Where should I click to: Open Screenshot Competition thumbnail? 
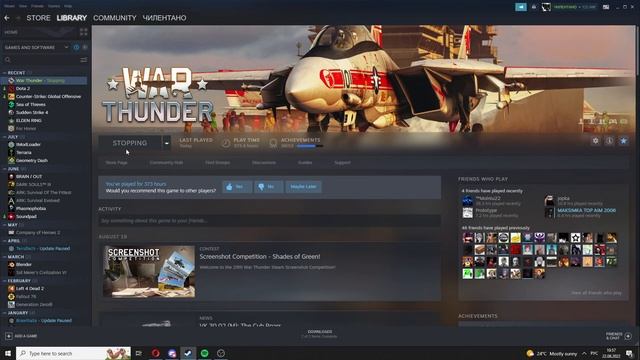pyautogui.click(x=149, y=271)
